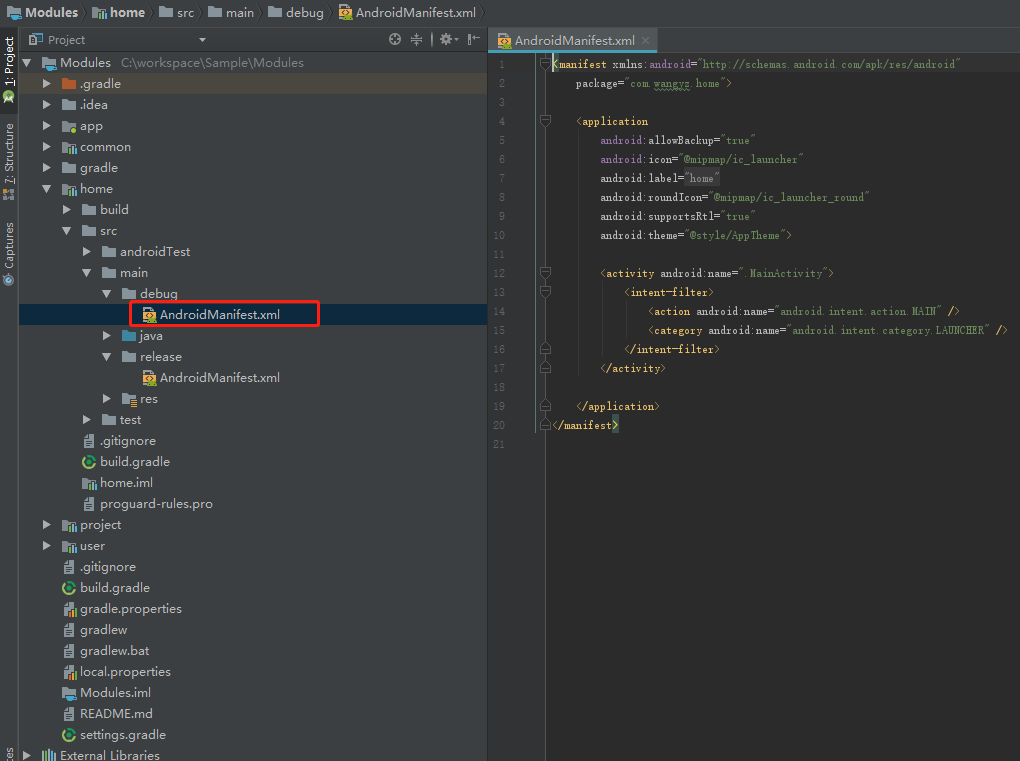Open the Captures side tab
This screenshot has width=1020, height=761.
[x=9, y=250]
